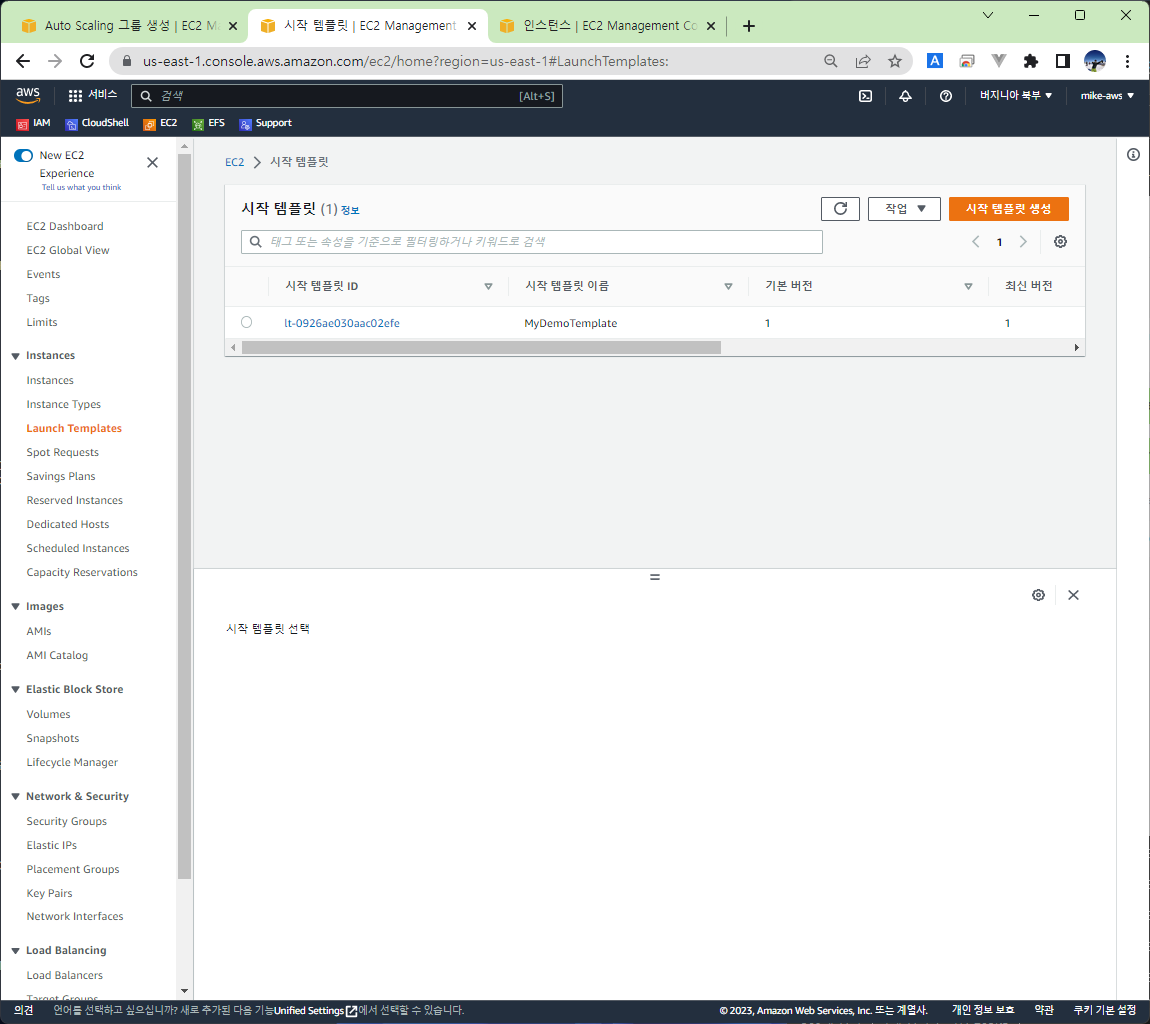Image resolution: width=1150 pixels, height=1024 pixels.
Task: Open Chrome three-dot menu
Action: (x=1127, y=62)
